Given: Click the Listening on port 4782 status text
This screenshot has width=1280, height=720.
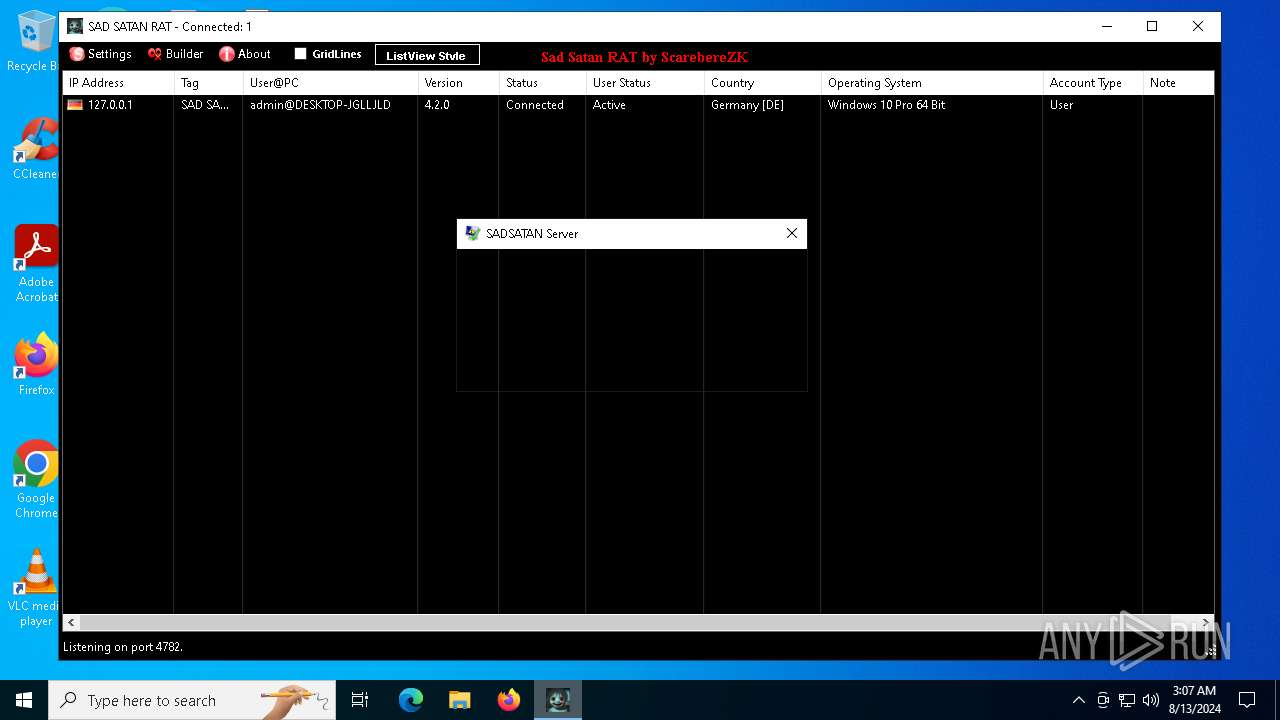Looking at the screenshot, I should (x=123, y=647).
